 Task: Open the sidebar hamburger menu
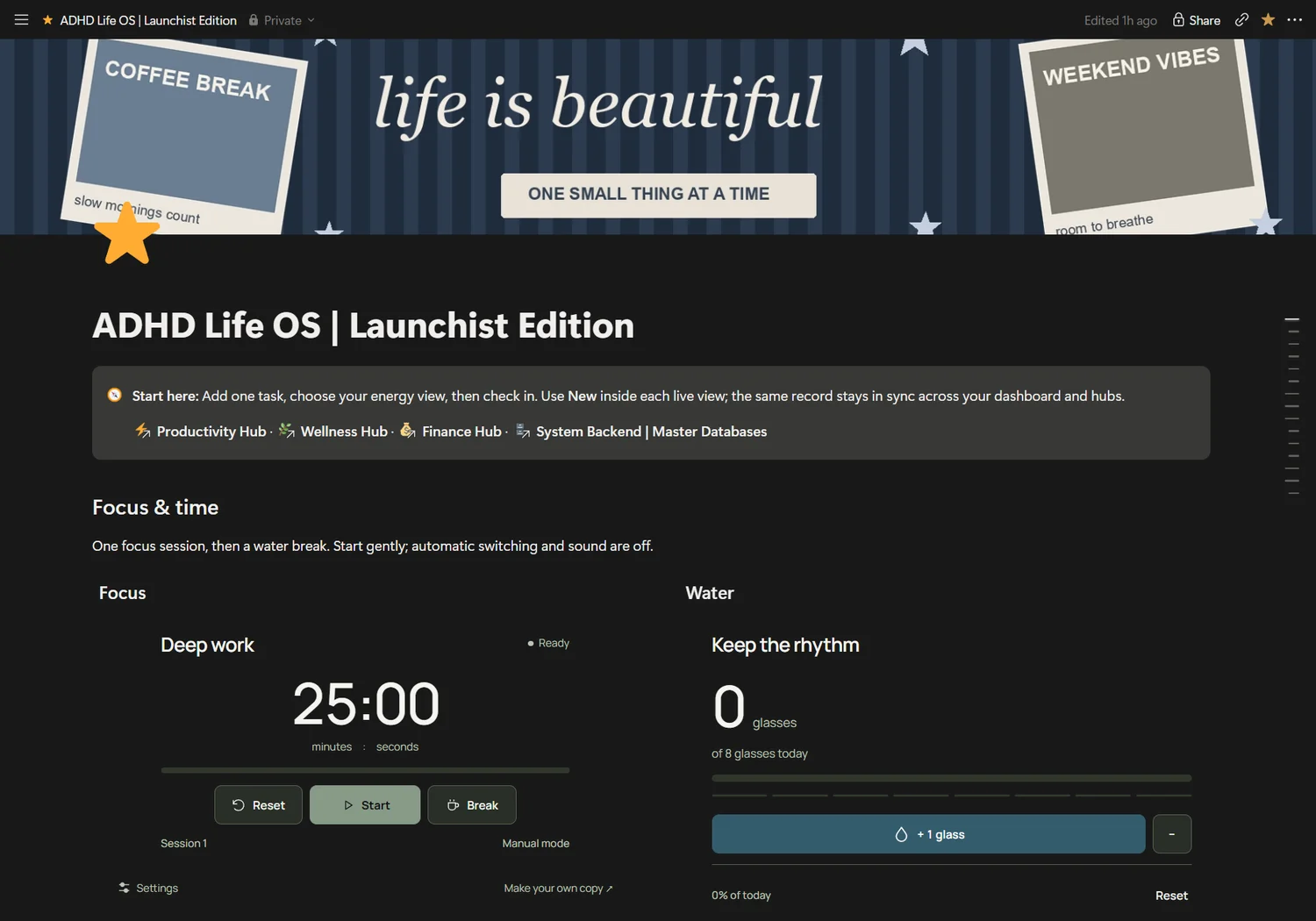tap(21, 19)
